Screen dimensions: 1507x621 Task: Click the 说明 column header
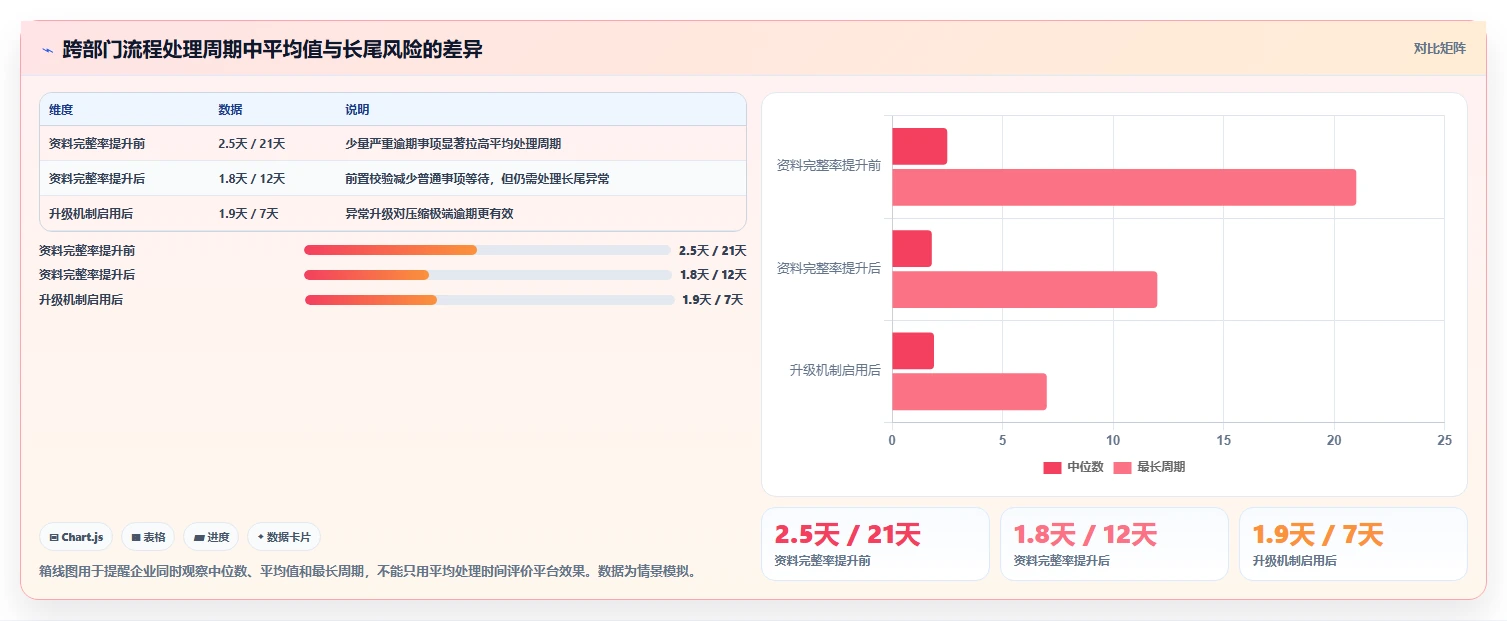(357, 110)
